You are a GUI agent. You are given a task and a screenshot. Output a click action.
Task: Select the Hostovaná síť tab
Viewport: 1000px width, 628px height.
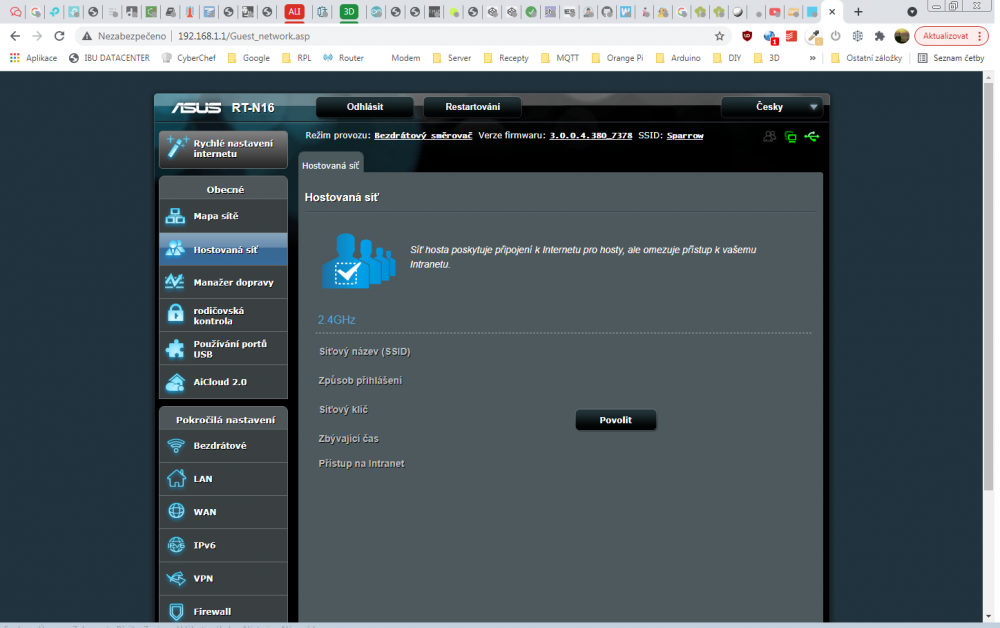(x=330, y=165)
